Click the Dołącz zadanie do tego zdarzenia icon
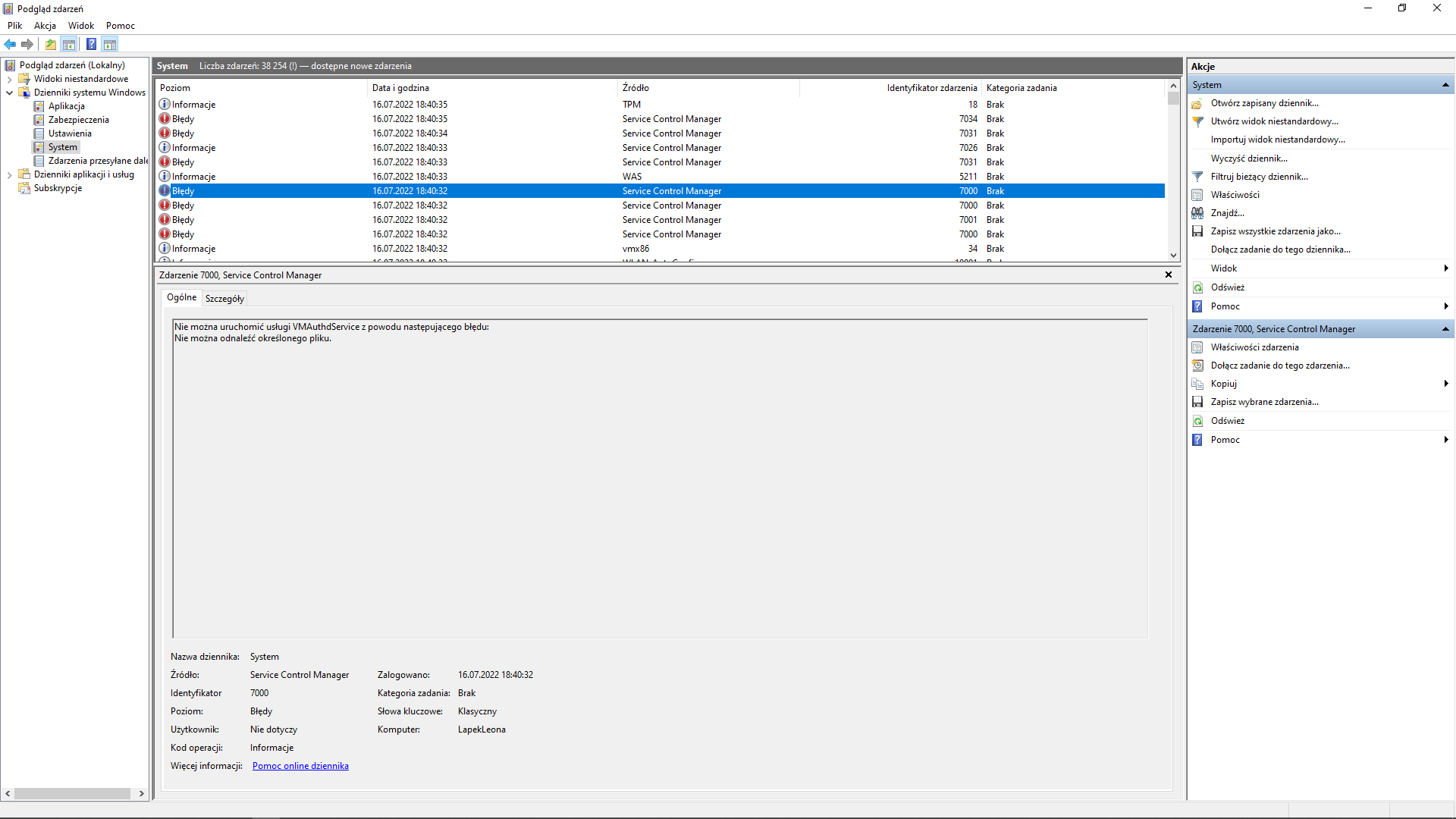Screen dimensions: 1456x819 tap(1197, 366)
